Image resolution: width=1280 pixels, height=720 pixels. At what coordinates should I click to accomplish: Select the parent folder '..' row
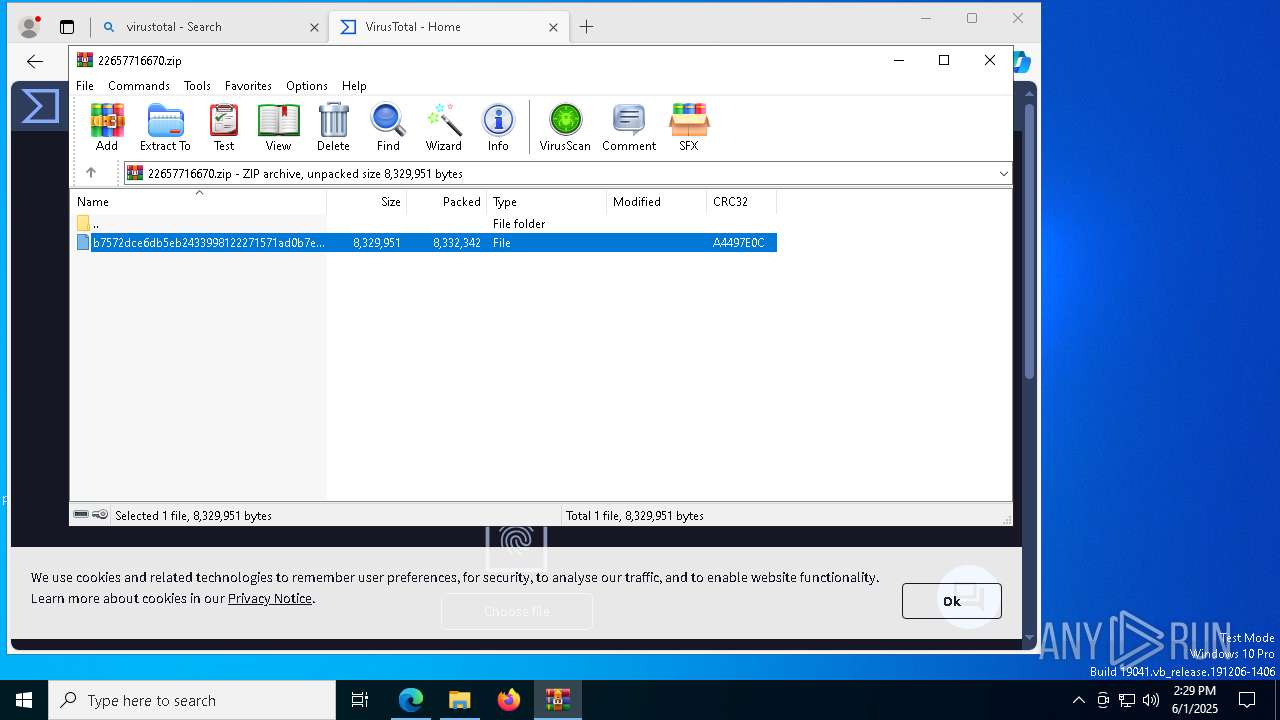coord(426,224)
